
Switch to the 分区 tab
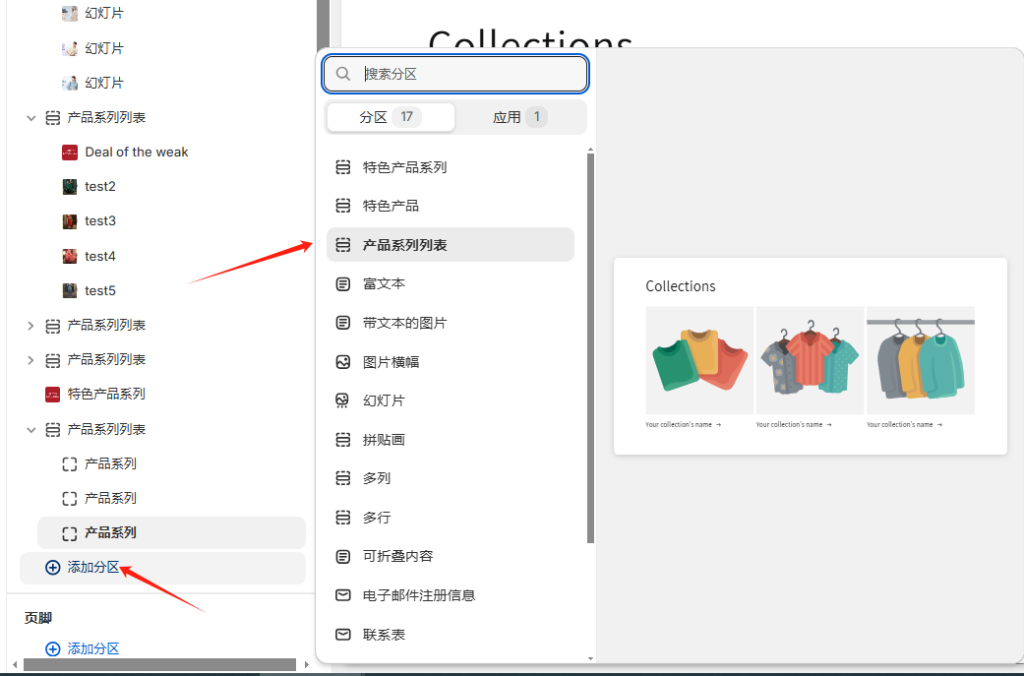point(390,116)
